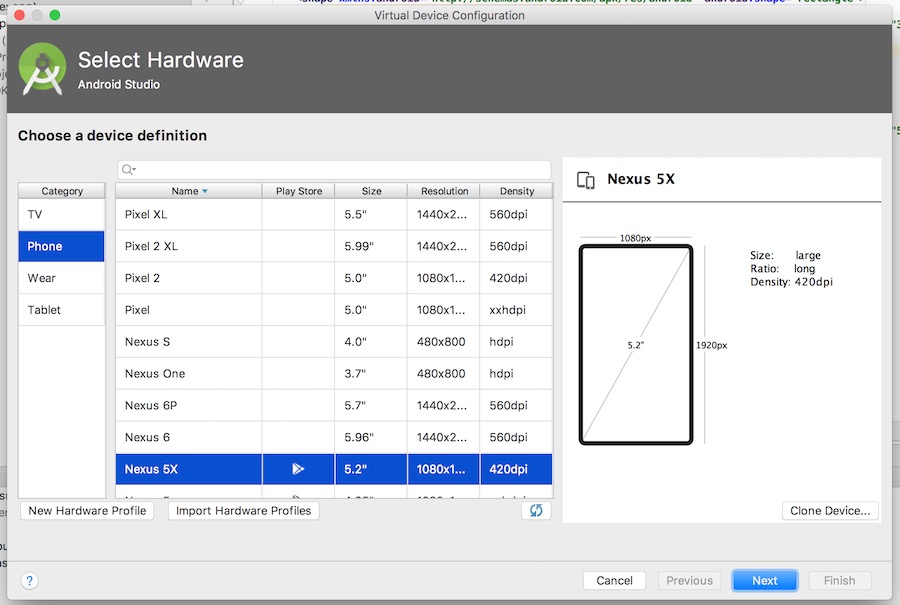This screenshot has width=900, height=605.
Task: Select the Phone category
Action: [61, 246]
